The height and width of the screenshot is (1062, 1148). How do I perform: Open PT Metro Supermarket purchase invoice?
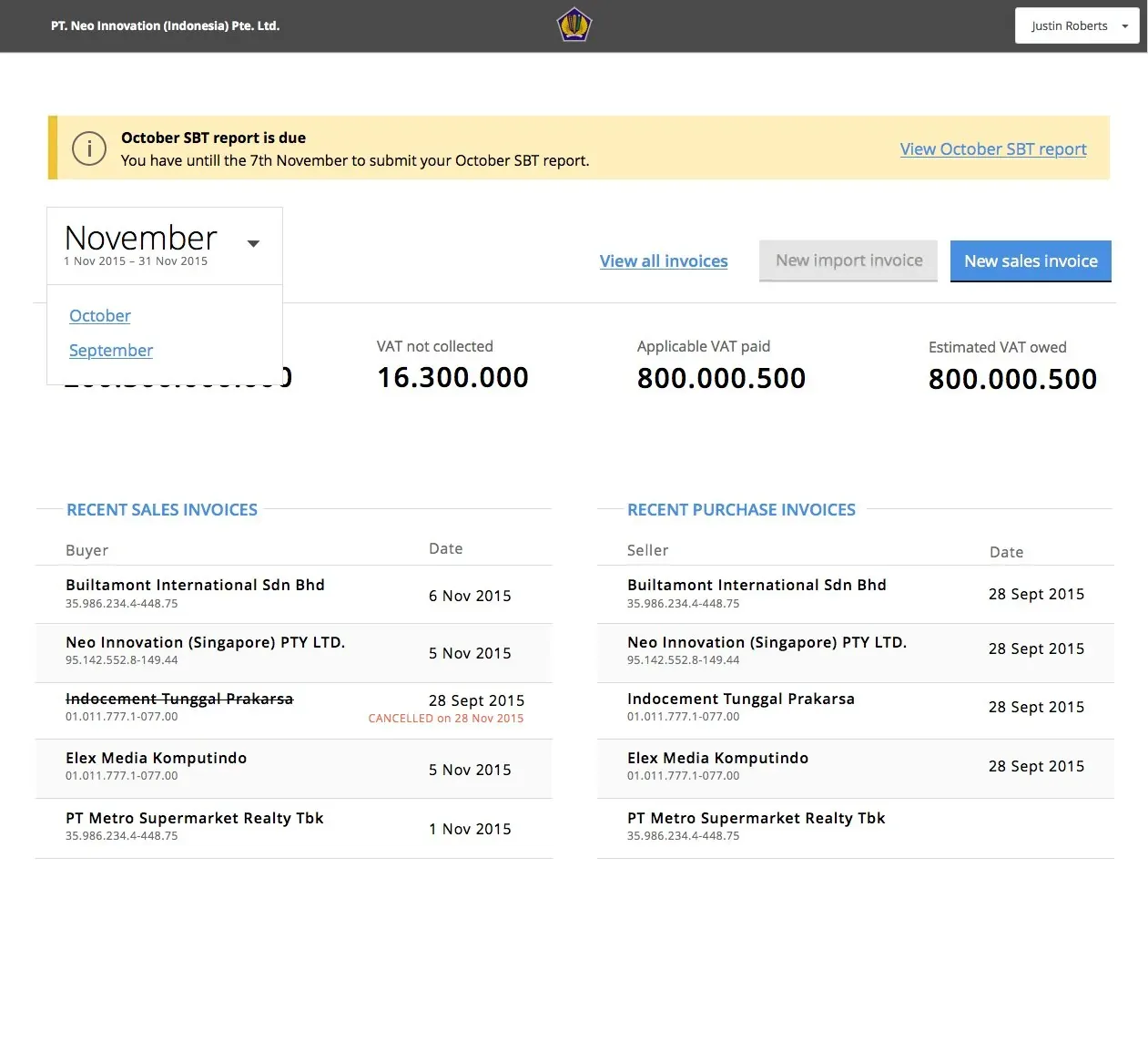tap(856, 828)
